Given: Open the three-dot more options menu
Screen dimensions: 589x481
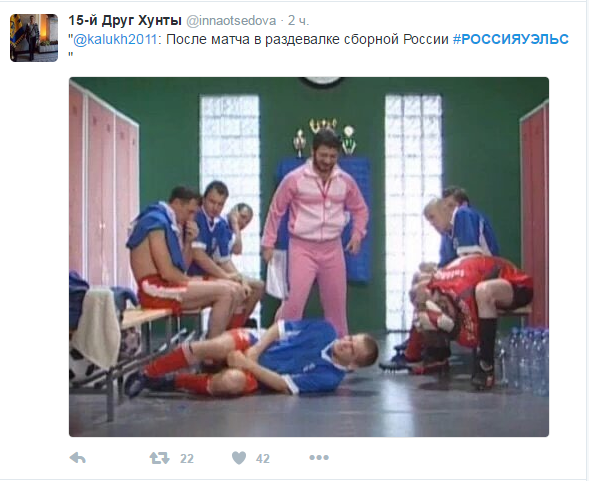Looking at the screenshot, I should pyautogui.click(x=319, y=458).
